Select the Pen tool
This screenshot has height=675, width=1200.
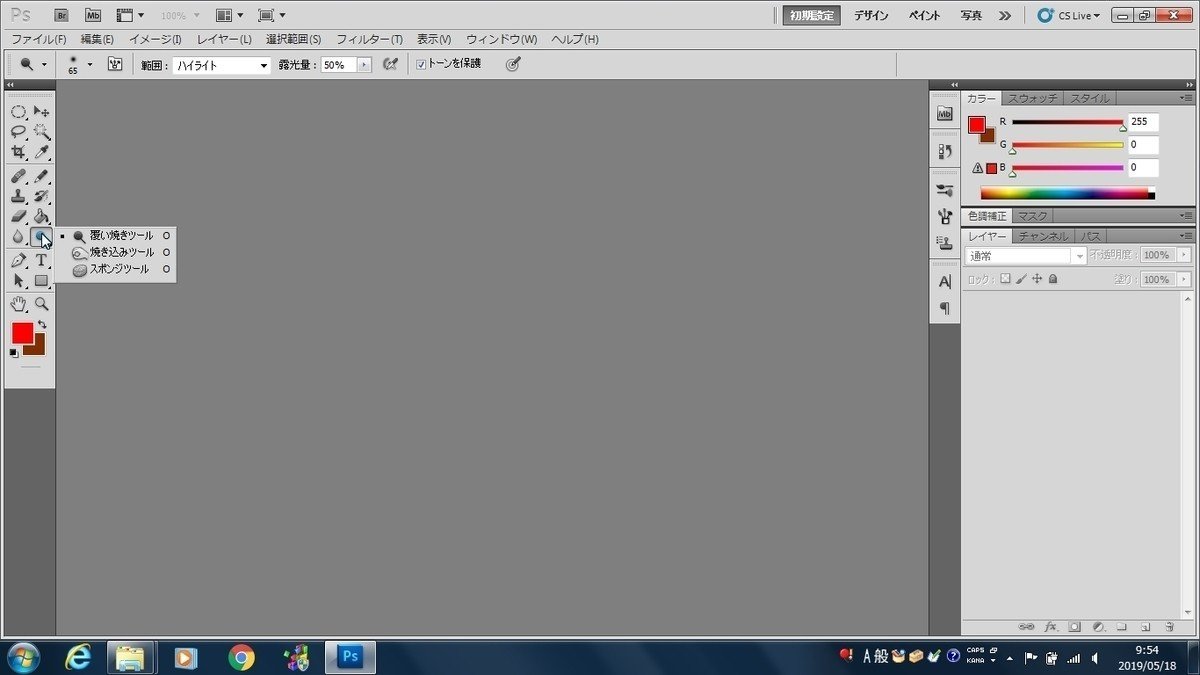point(18,260)
